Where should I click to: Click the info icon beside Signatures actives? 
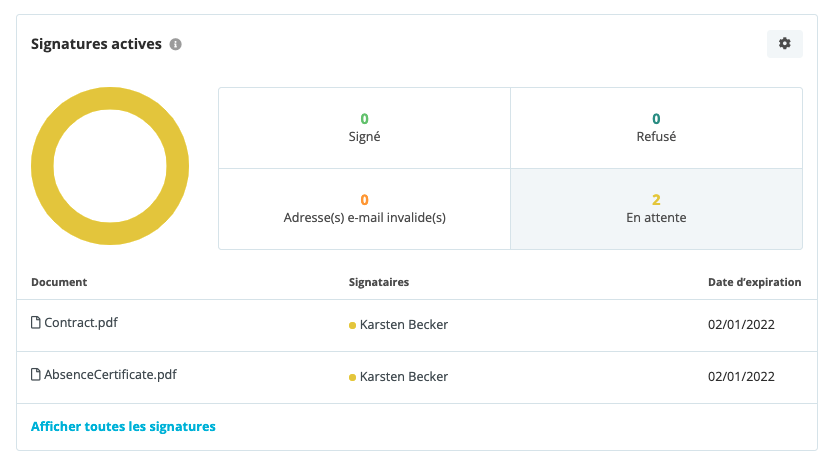click(175, 45)
